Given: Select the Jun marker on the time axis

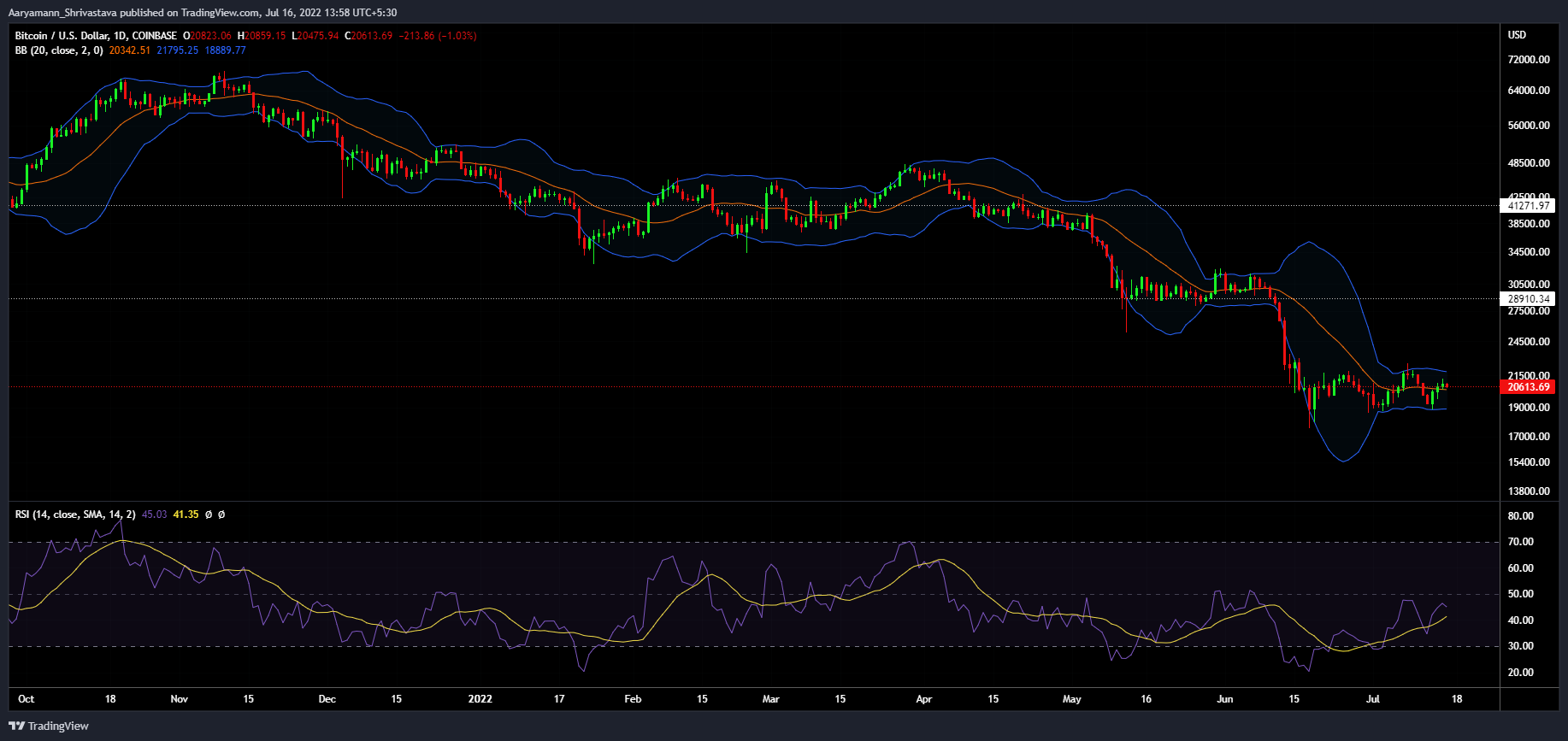Looking at the screenshot, I should [x=1224, y=699].
